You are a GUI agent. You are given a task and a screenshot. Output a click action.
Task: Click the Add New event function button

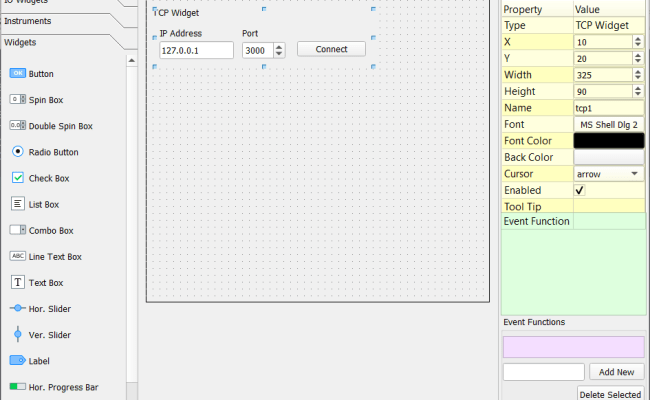616,372
